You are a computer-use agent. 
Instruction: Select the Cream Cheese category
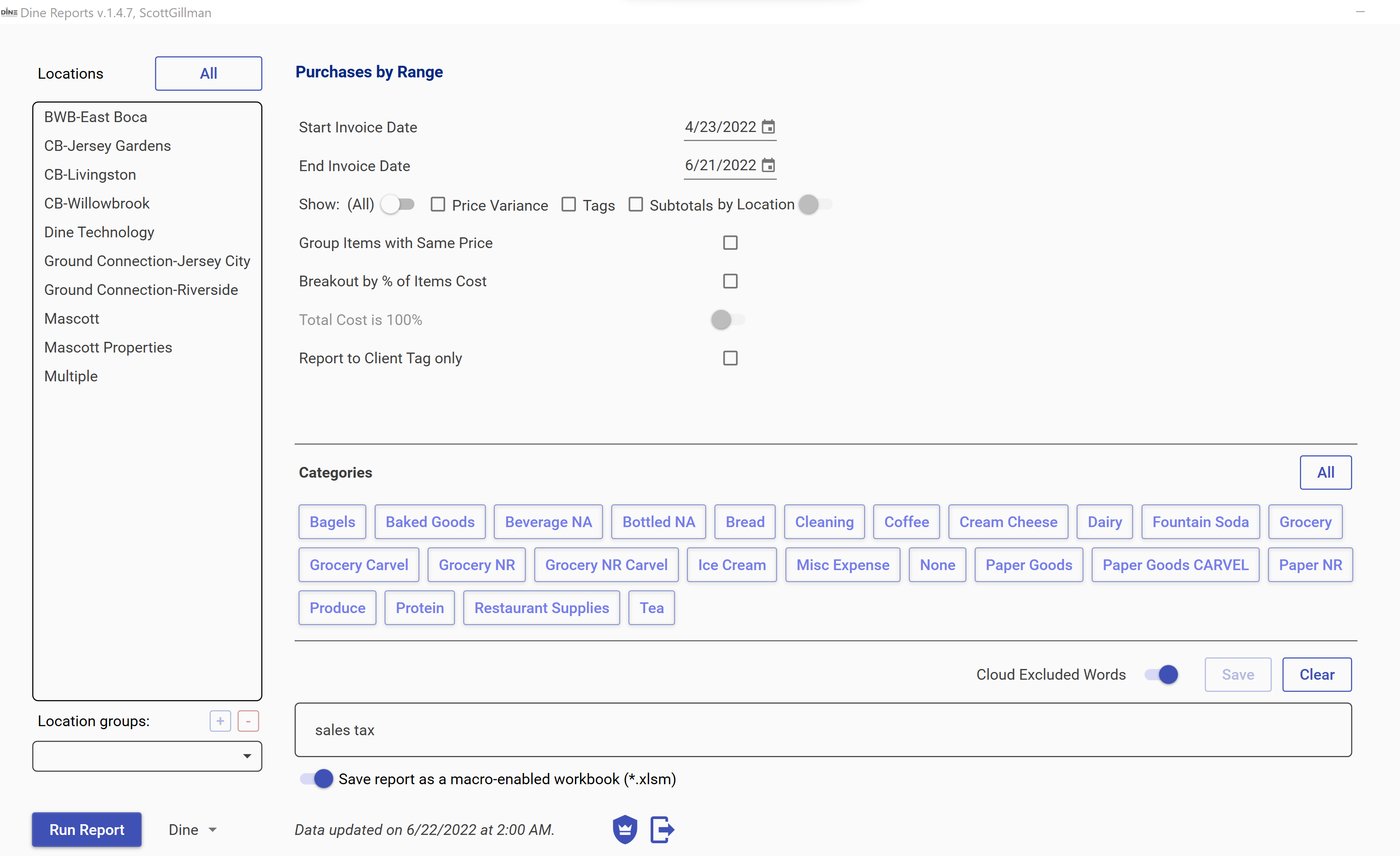click(1008, 522)
